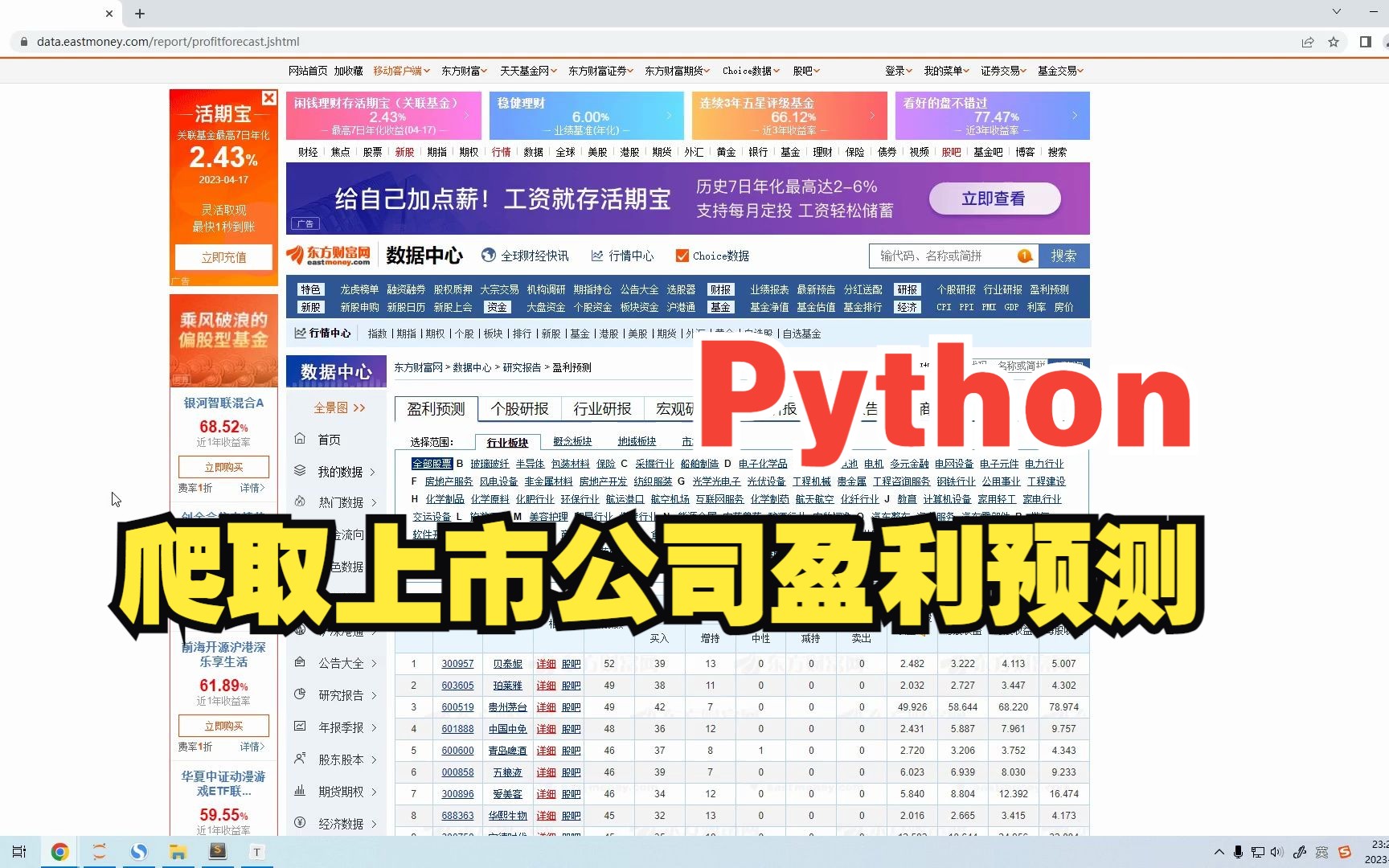Click the 行情中心 chart icon

click(x=597, y=256)
